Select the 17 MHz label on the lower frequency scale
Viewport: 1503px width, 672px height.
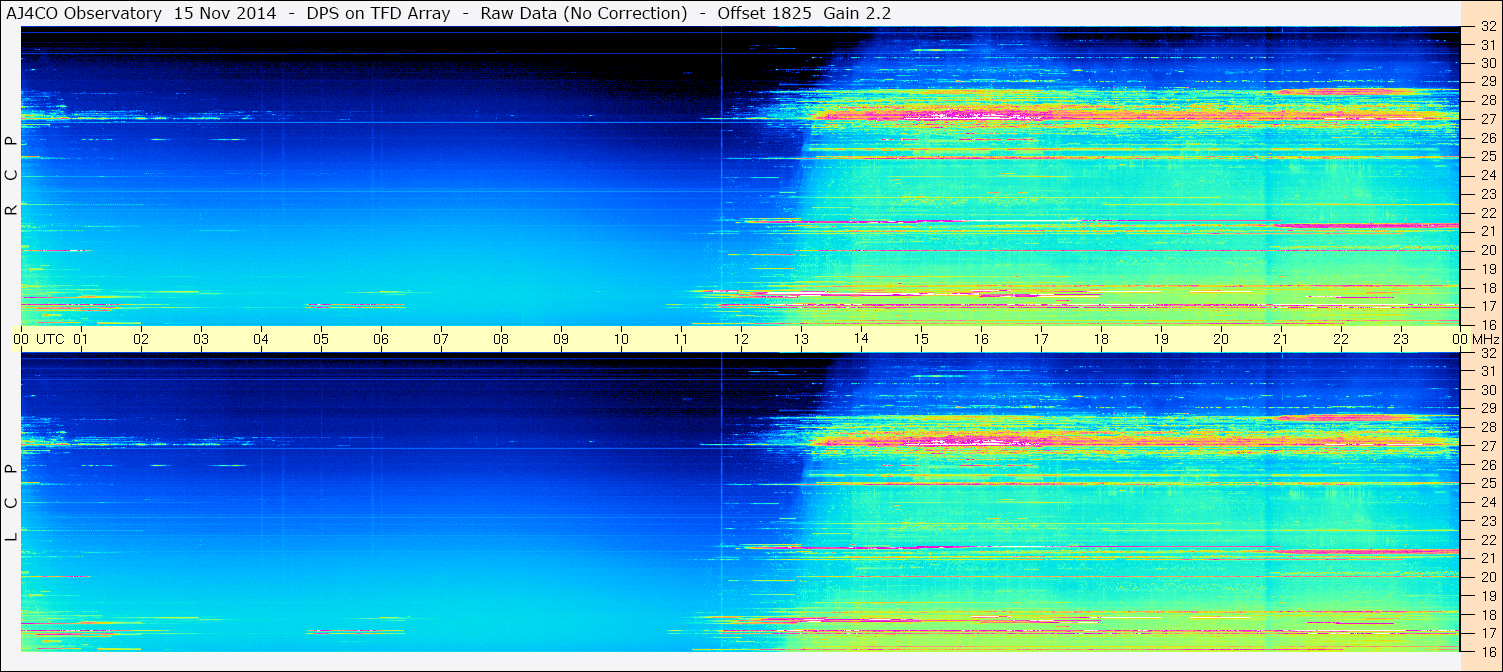1487,633
